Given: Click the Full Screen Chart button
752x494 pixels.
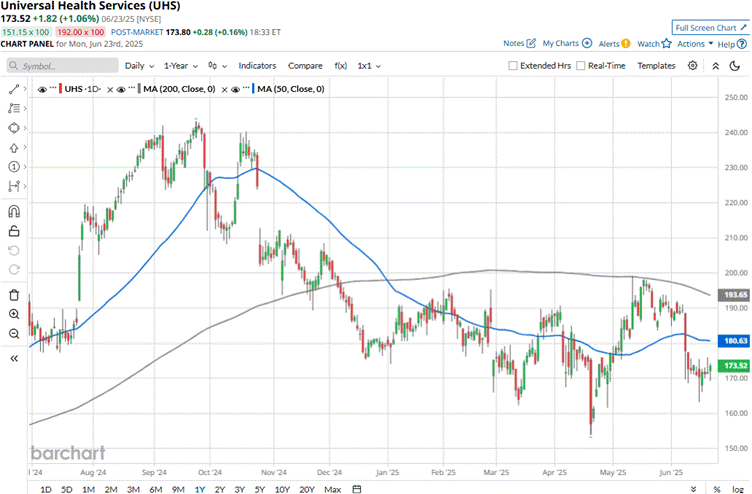Looking at the screenshot, I should [708, 28].
